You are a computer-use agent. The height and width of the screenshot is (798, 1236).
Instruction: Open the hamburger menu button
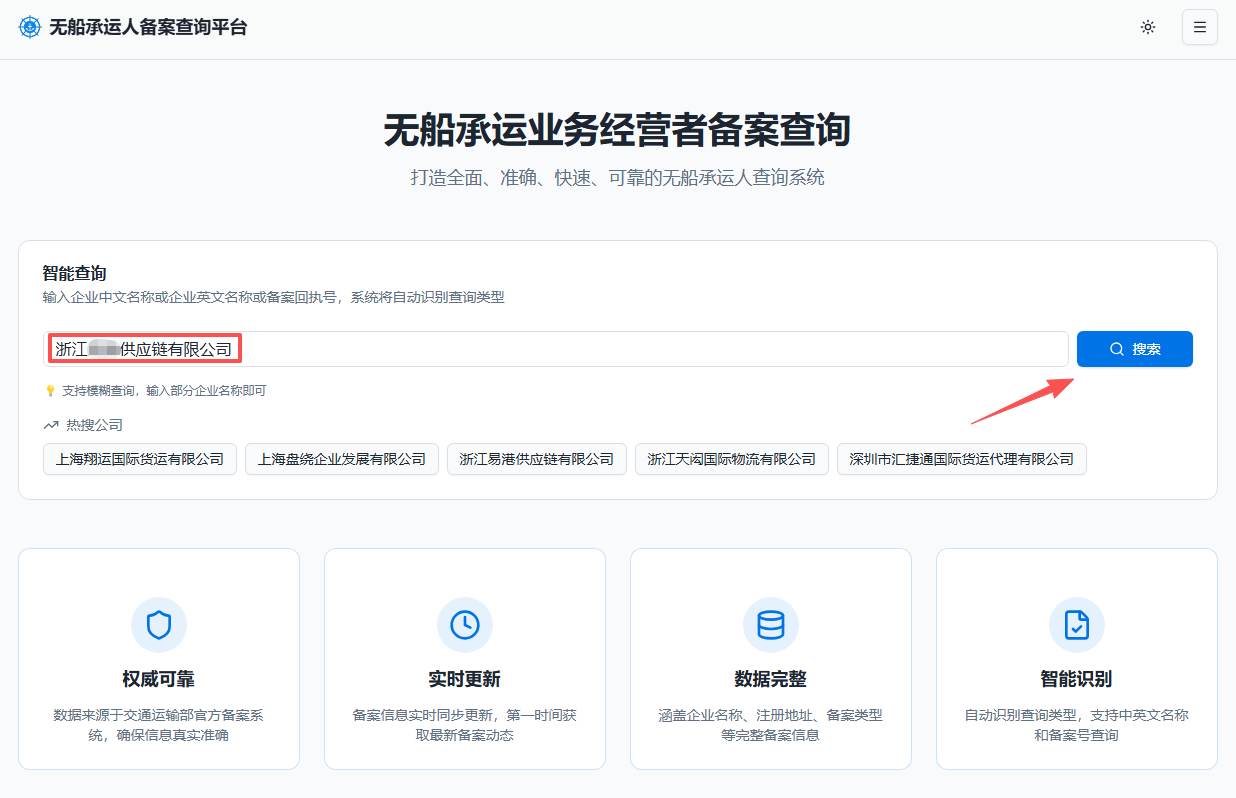click(1200, 27)
